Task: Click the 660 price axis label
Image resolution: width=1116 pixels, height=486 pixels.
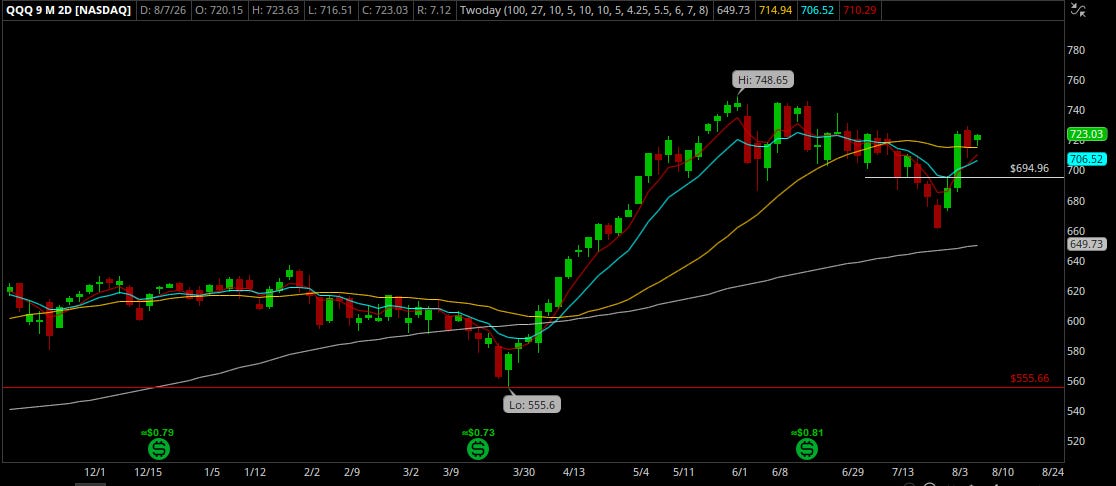Action: [1076, 231]
